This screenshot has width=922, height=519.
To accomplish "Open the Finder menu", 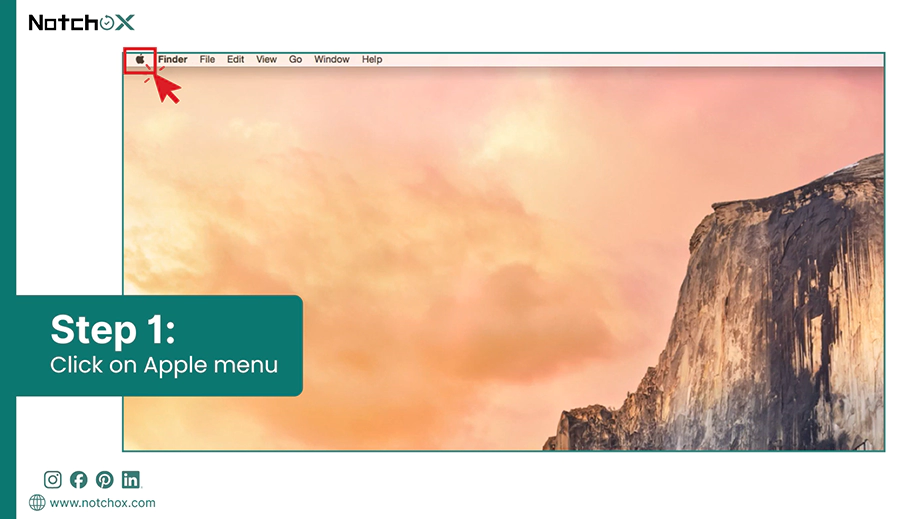I will 172,59.
